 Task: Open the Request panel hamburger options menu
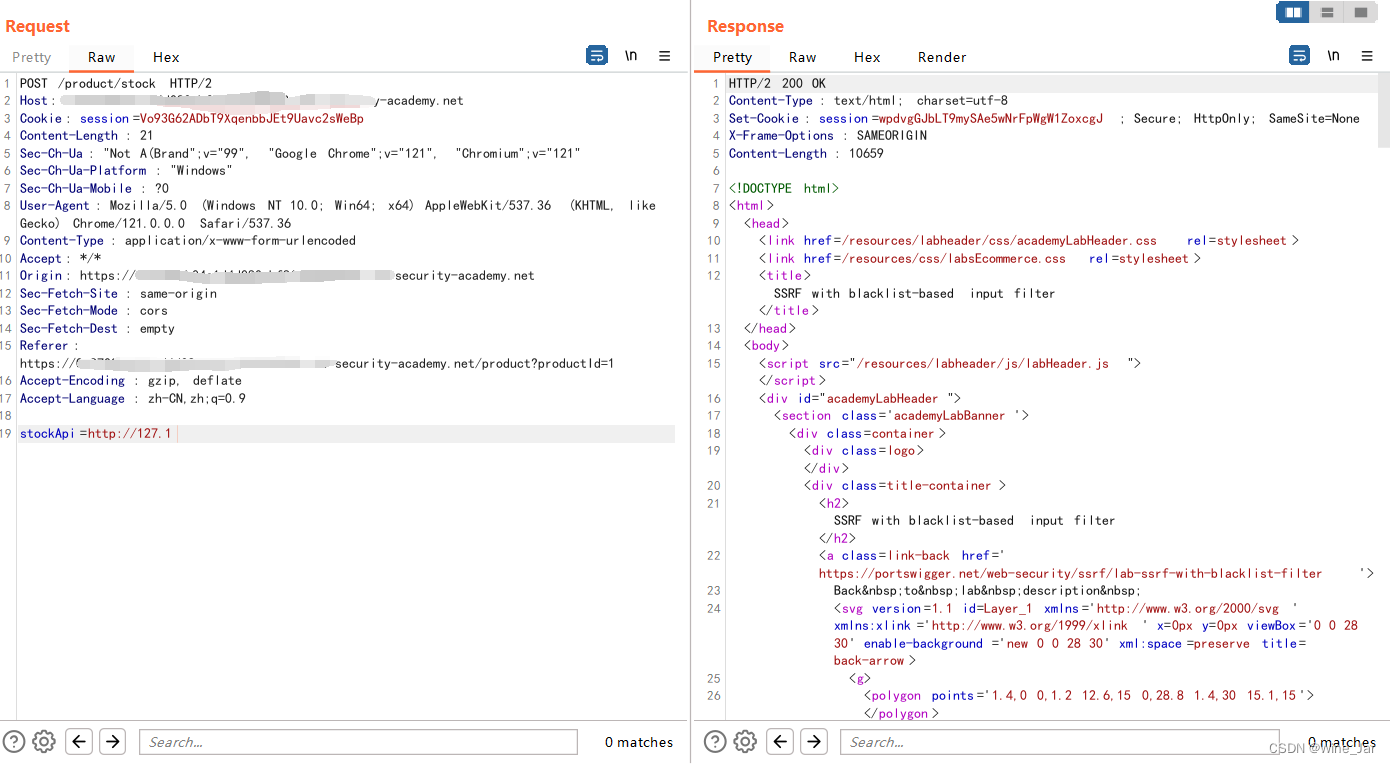(665, 56)
